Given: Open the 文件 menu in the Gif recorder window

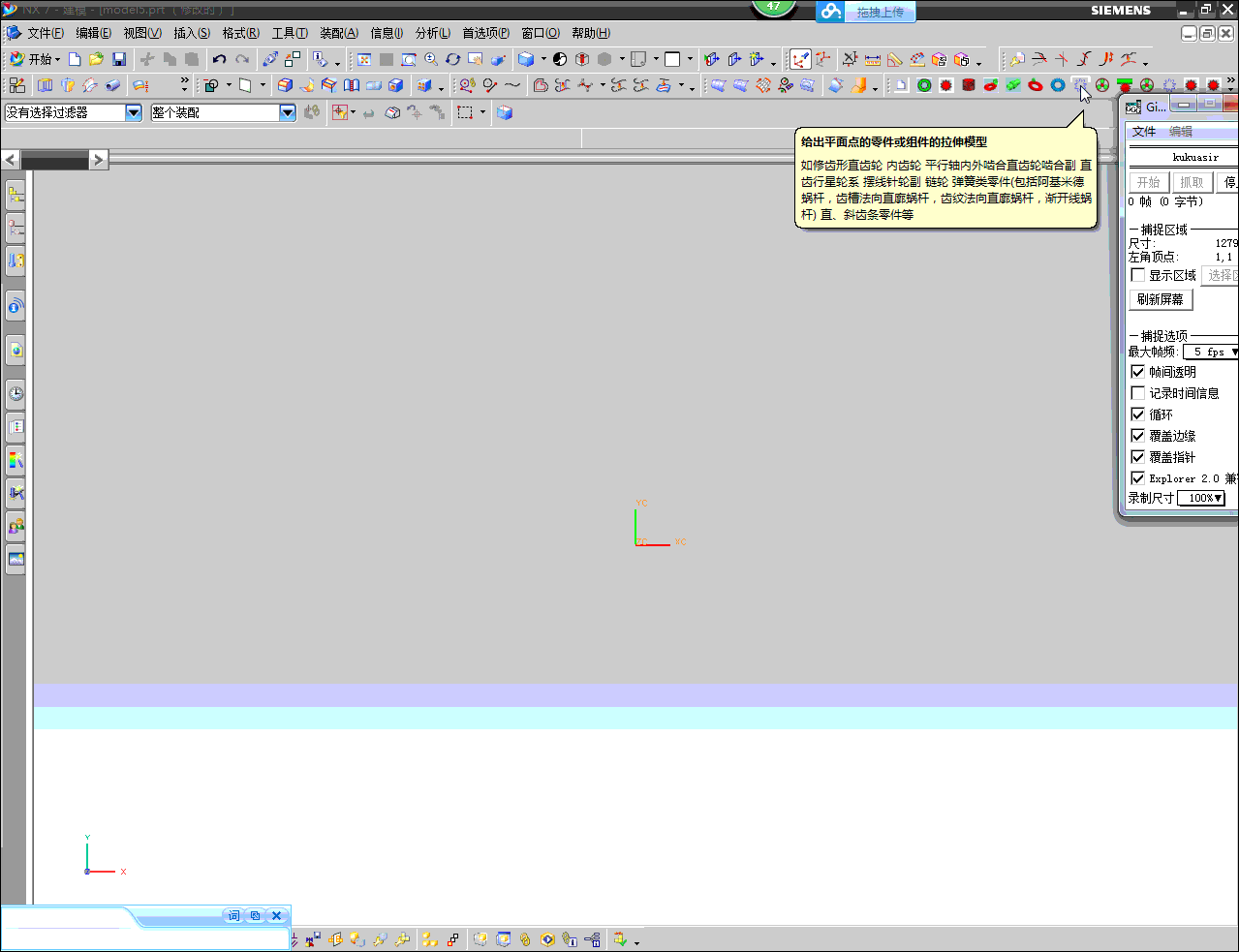Looking at the screenshot, I should tap(1144, 132).
